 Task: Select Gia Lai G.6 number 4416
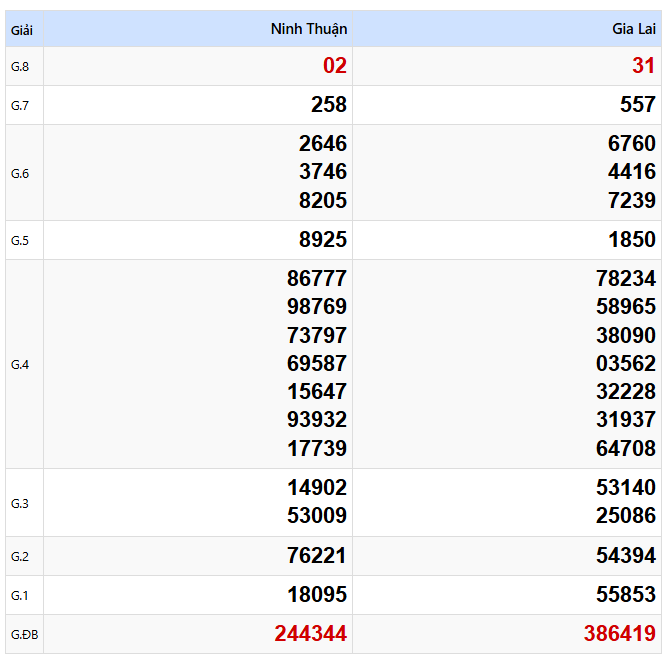[x=632, y=172]
